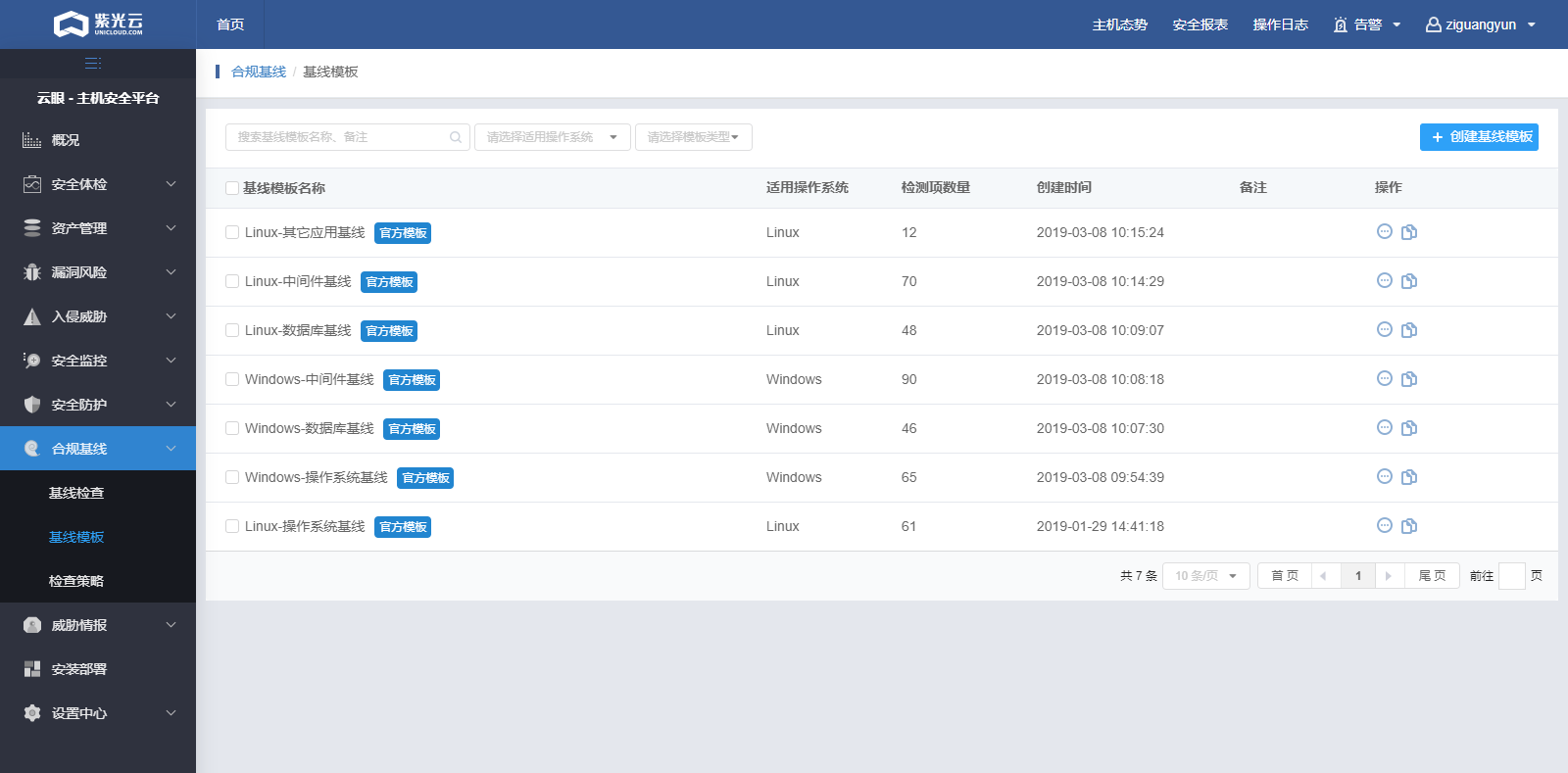View details of Windows-操作系统基线 template
The image size is (1568, 773).
click(1385, 476)
